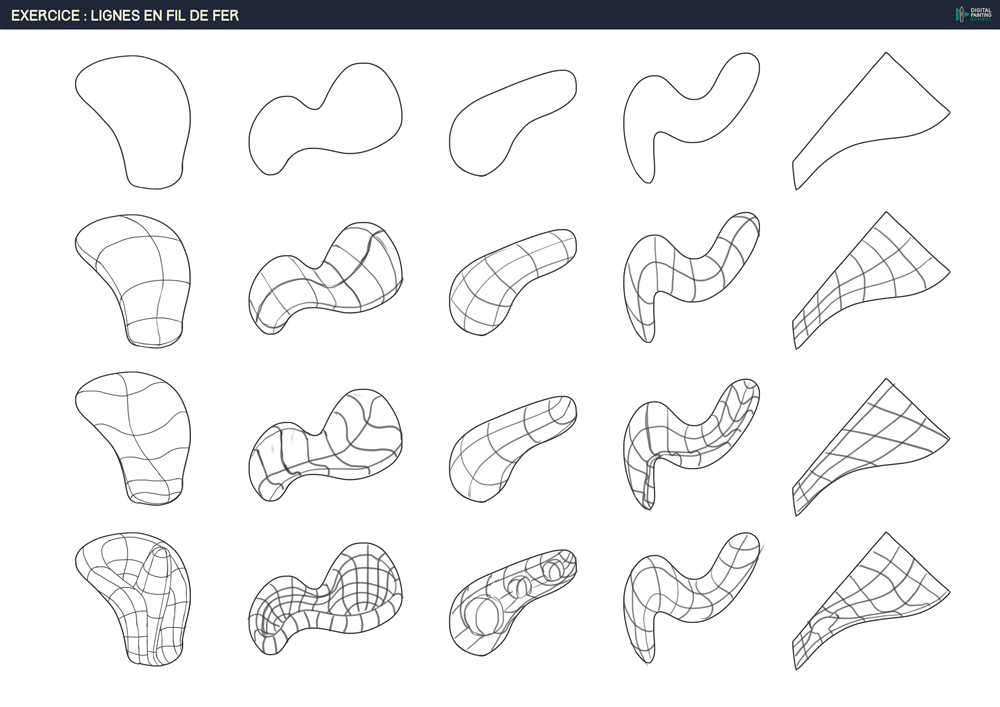Click the third-row triangular sail with curved grid
Image resolution: width=1000 pixels, height=707 pixels.
(x=868, y=445)
